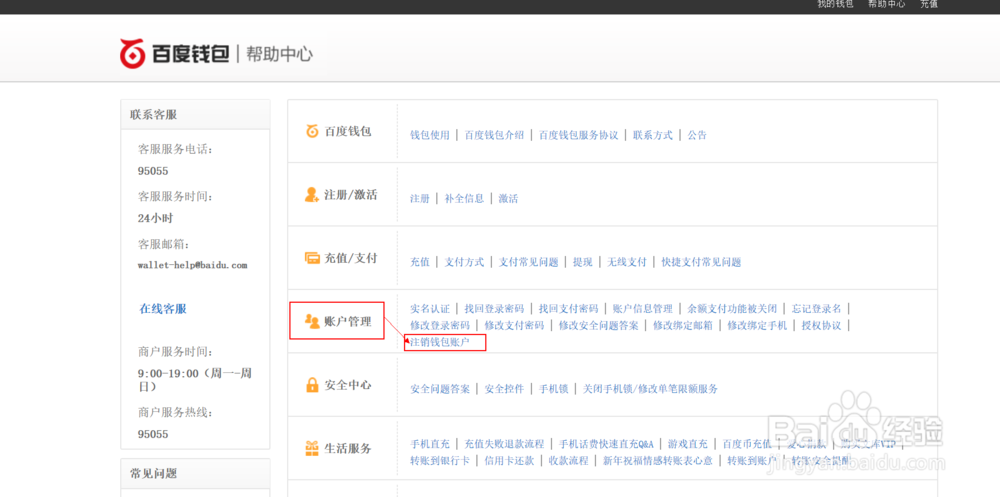Open the 手机直充 link

click(430, 444)
